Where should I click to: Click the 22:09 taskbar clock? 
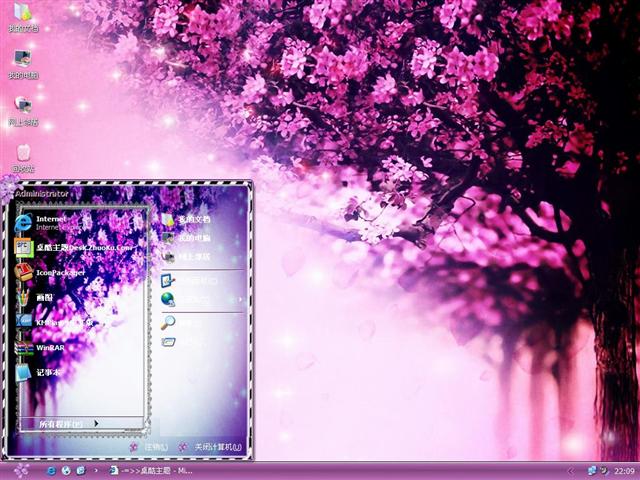point(624,471)
